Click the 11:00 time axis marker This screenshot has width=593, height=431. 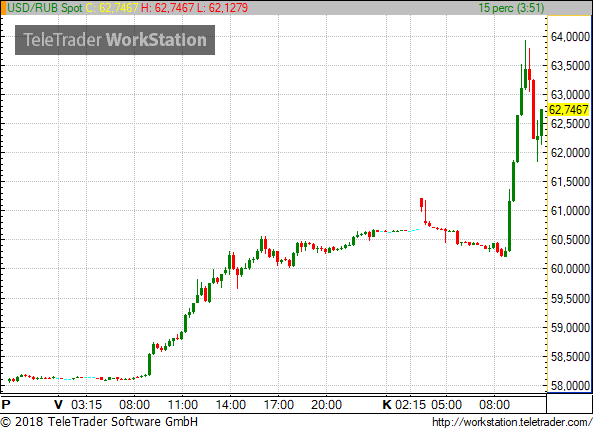[183, 405]
